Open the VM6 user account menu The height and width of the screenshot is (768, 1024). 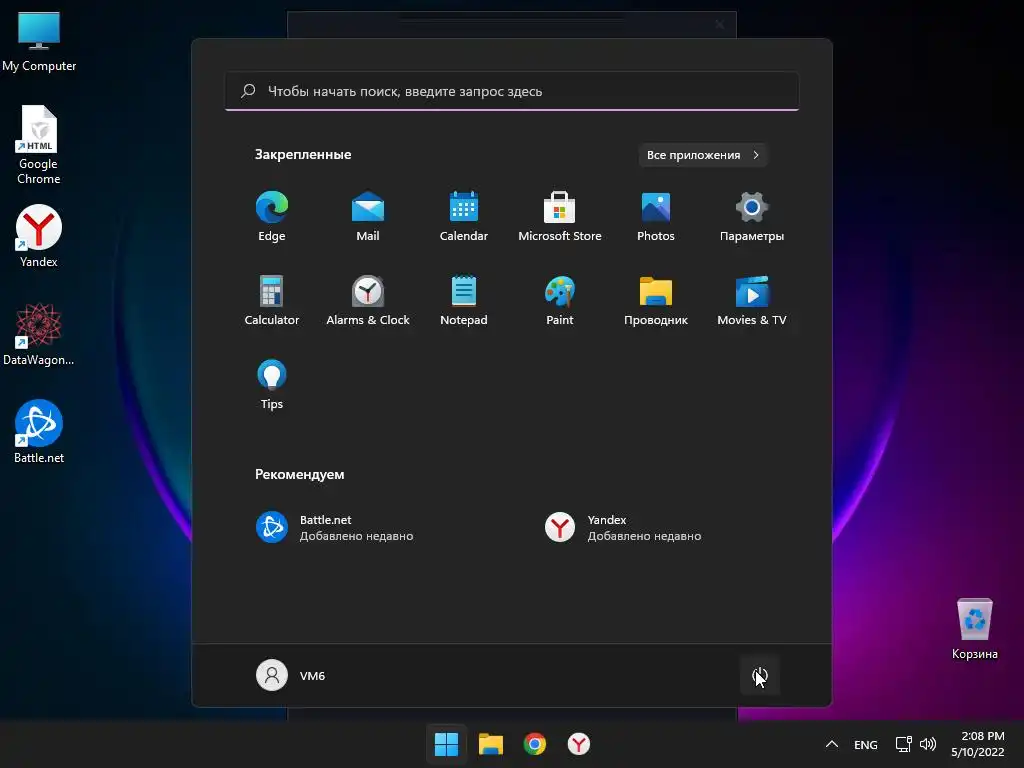(291, 675)
